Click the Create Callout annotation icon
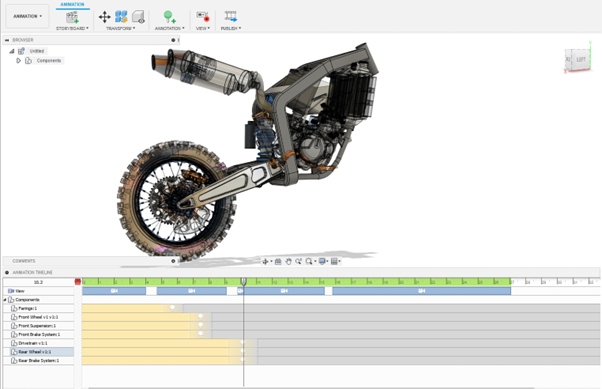 pos(169,17)
